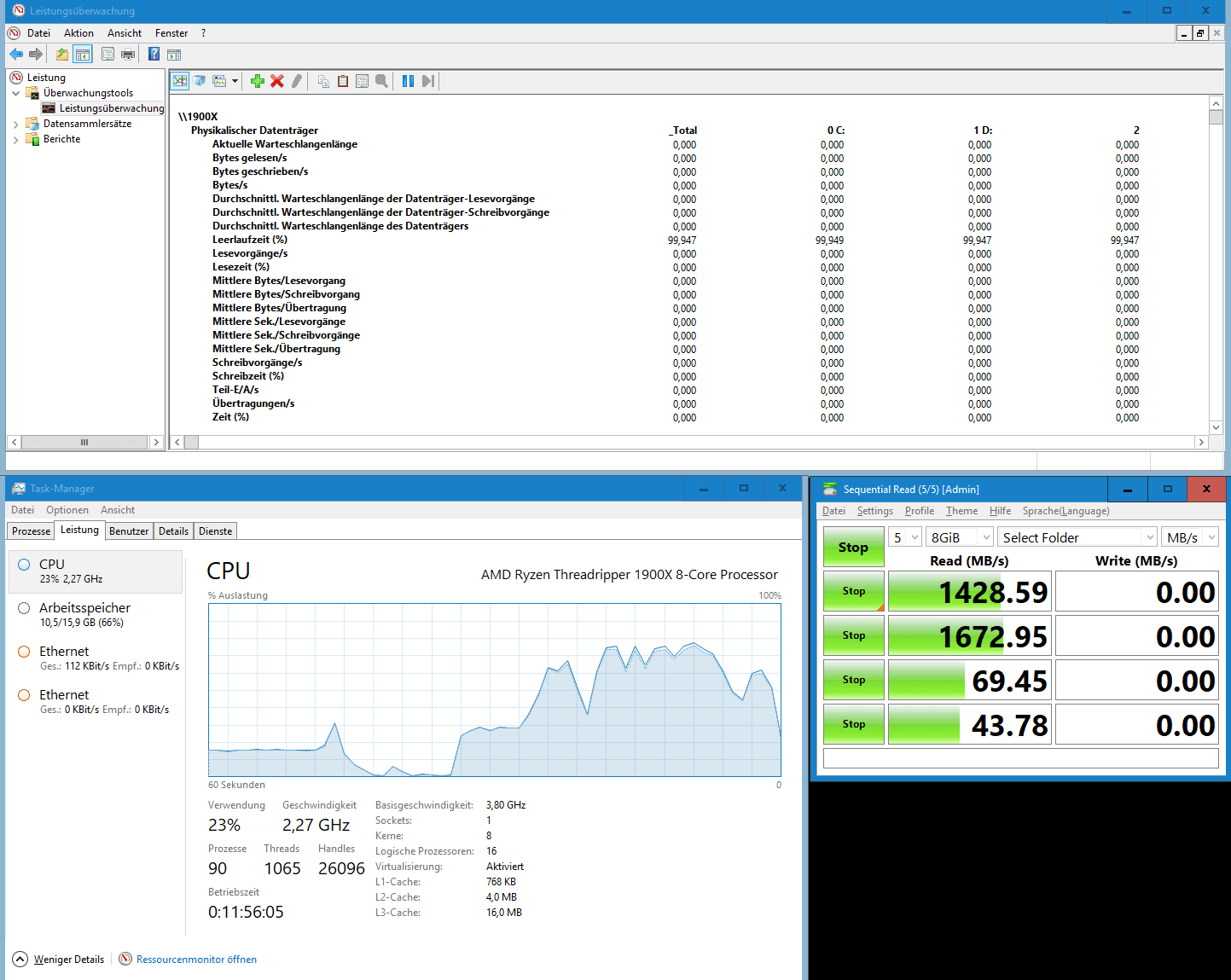Open the Hilfe menu in CrystalDiskMark

pos(1000,511)
